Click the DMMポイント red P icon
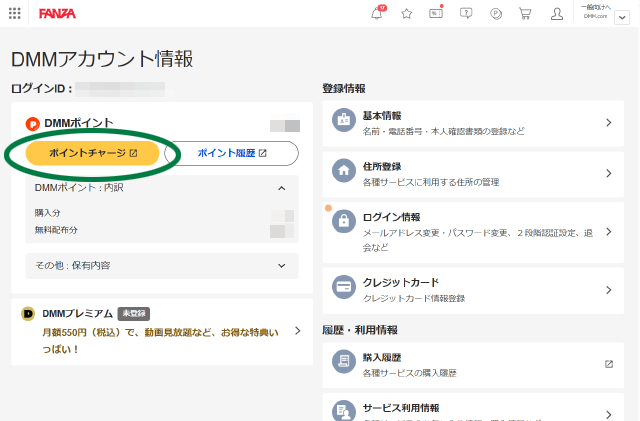This screenshot has width=640, height=421. (x=33, y=124)
